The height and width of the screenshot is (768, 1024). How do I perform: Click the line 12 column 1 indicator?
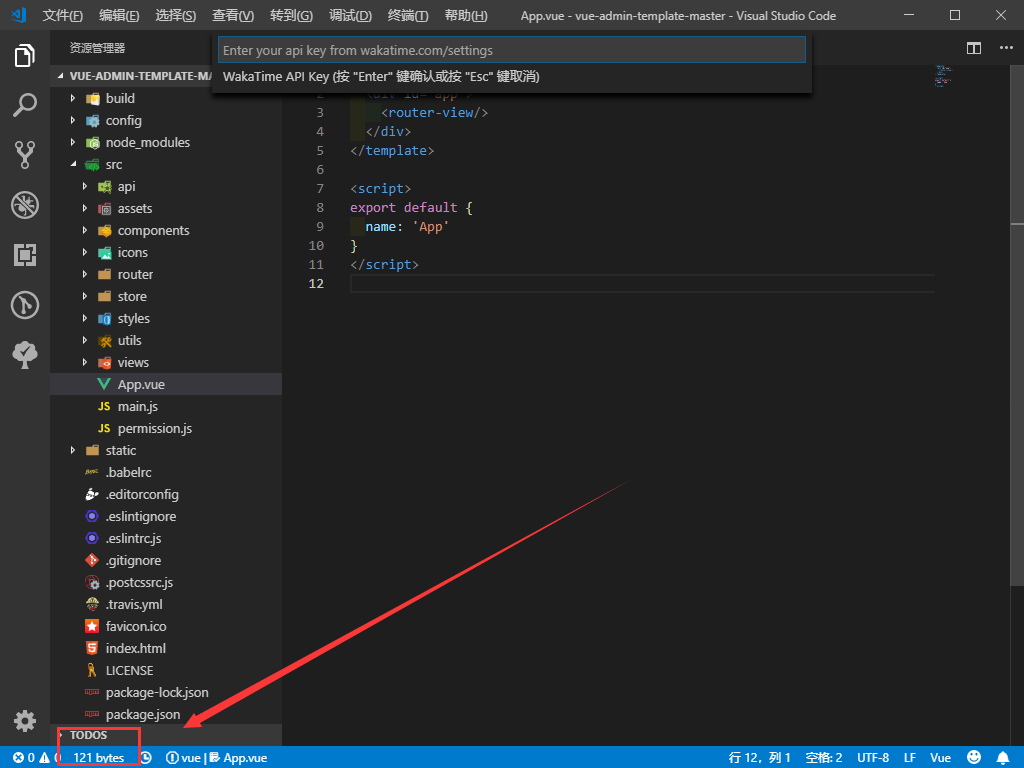pos(760,758)
